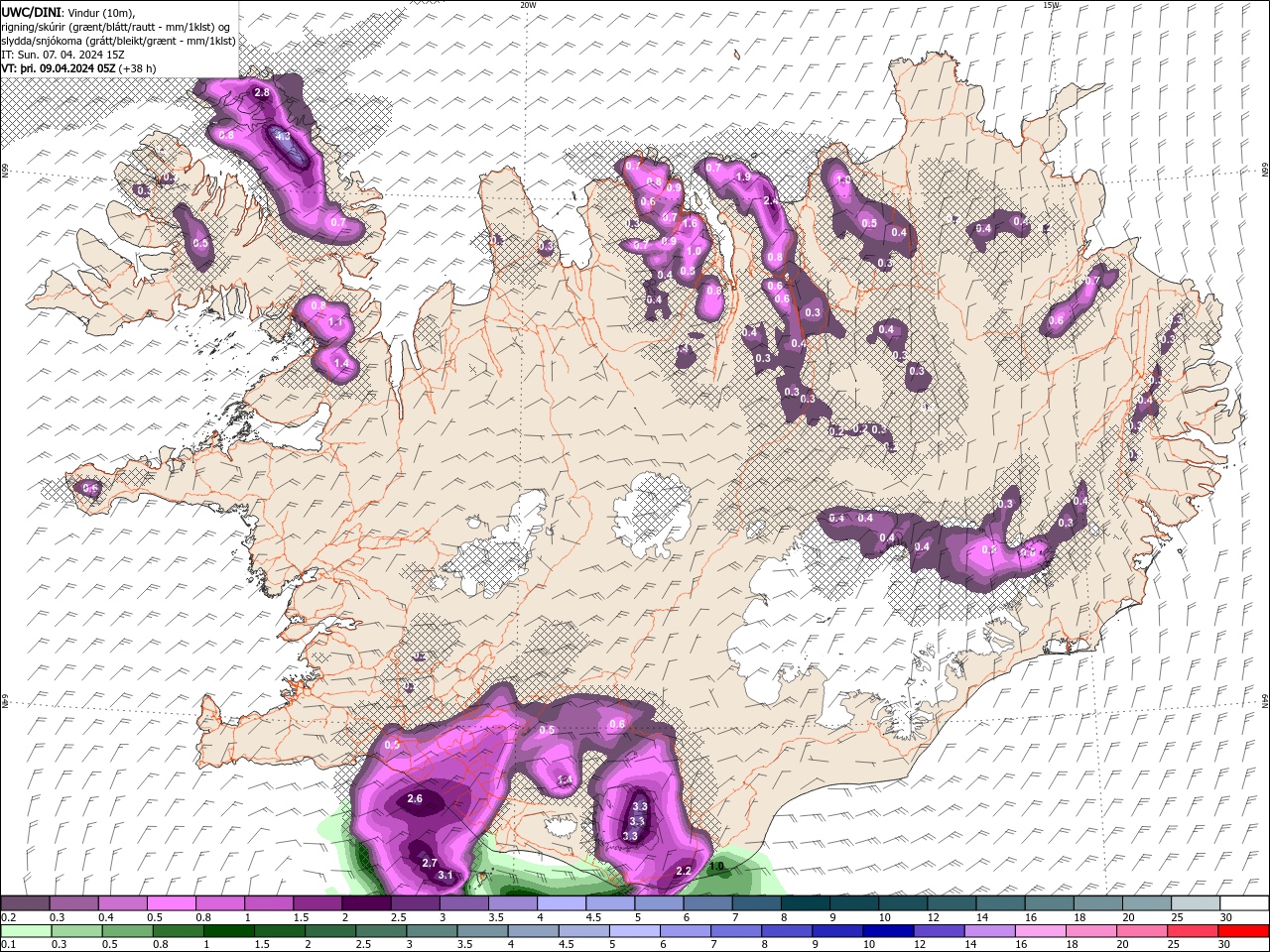Click the 1.6 snowfall value on the map
This screenshot has width=1270, height=952.
click(691, 224)
